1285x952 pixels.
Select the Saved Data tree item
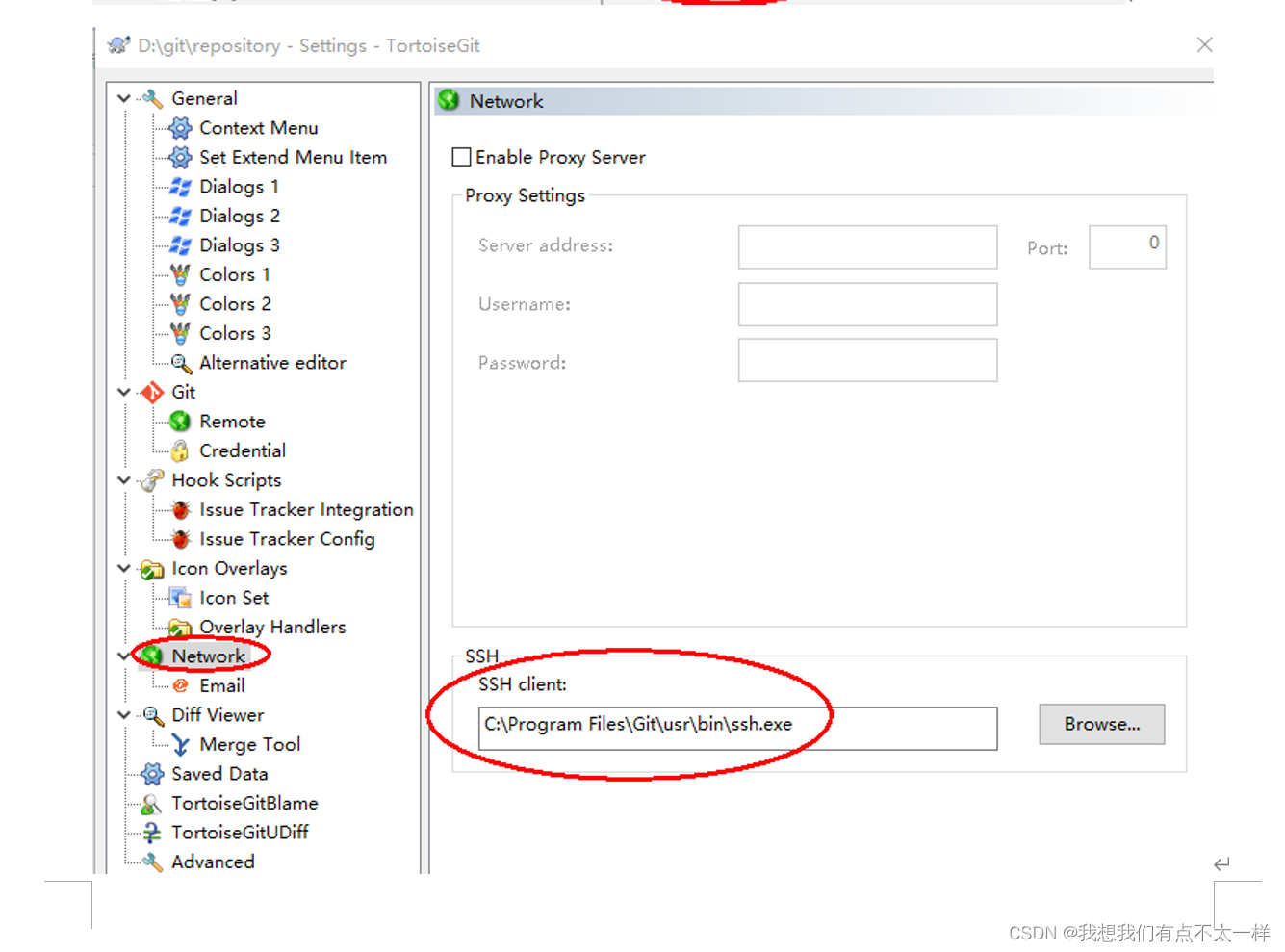219,774
